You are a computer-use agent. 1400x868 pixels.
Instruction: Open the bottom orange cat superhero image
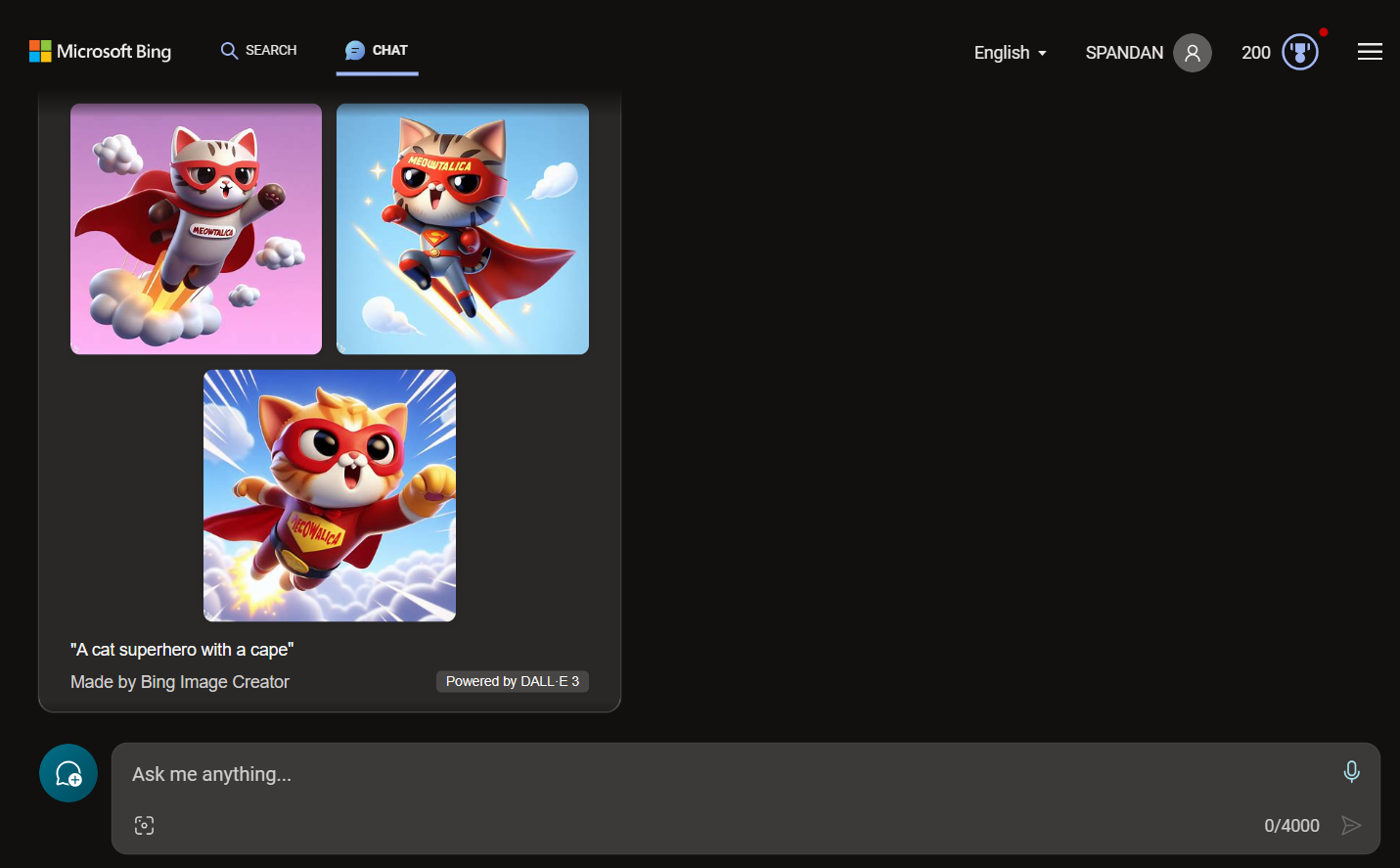[329, 494]
